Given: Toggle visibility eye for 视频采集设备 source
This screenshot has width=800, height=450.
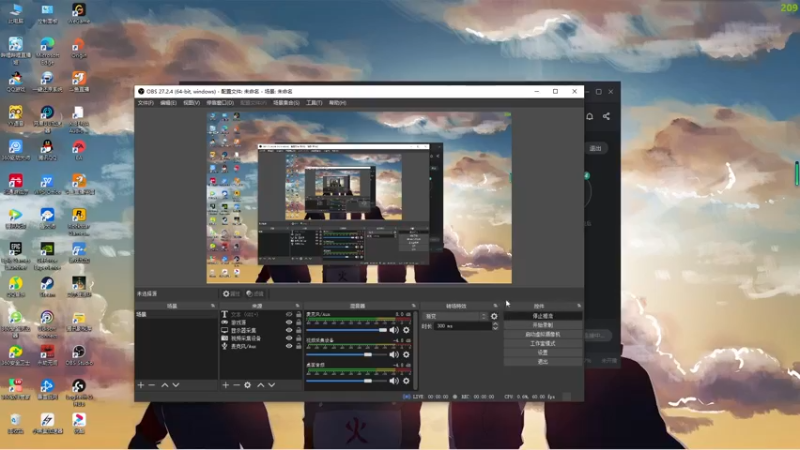Looking at the screenshot, I should pos(289,338).
